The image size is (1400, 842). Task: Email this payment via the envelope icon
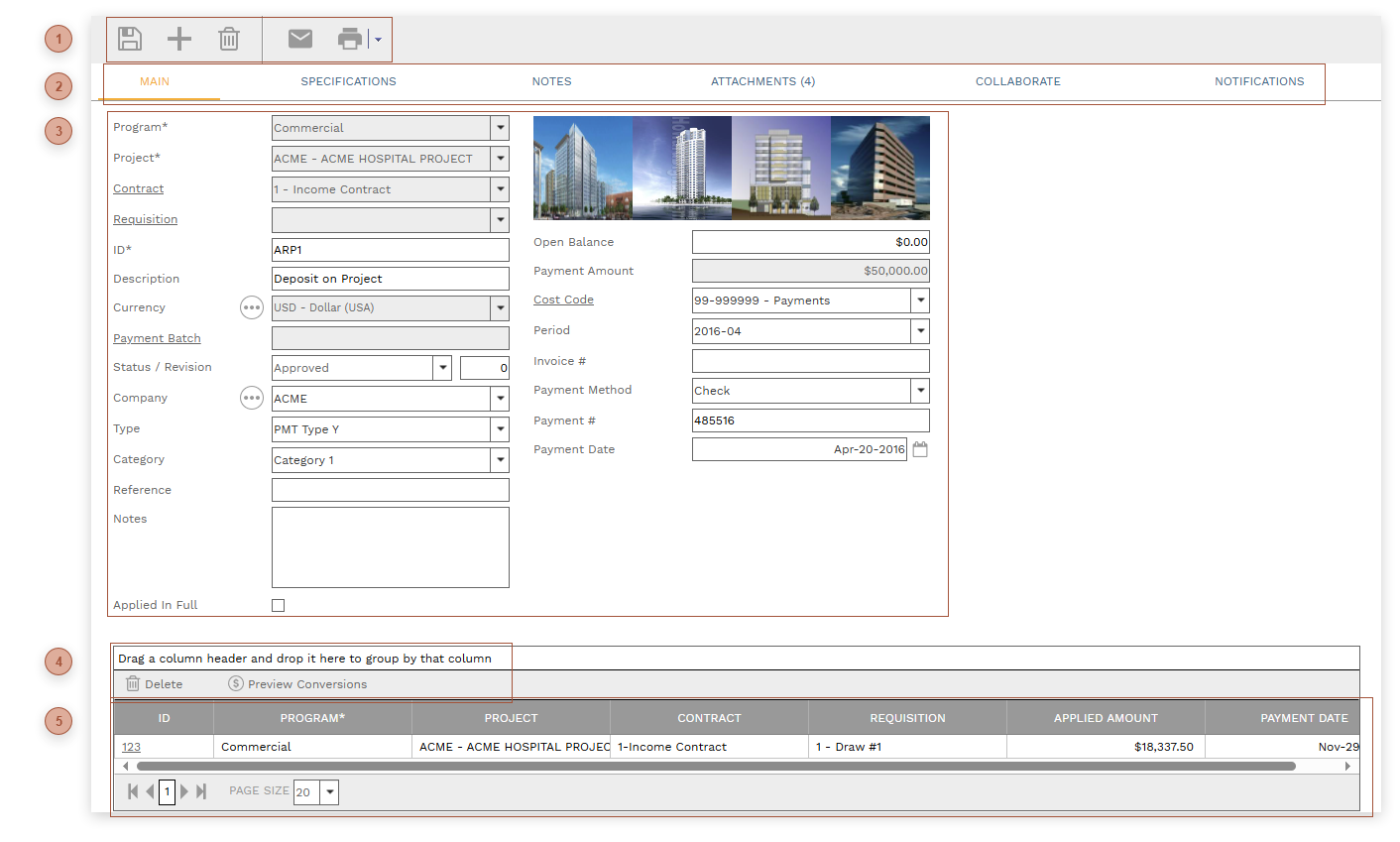(299, 39)
